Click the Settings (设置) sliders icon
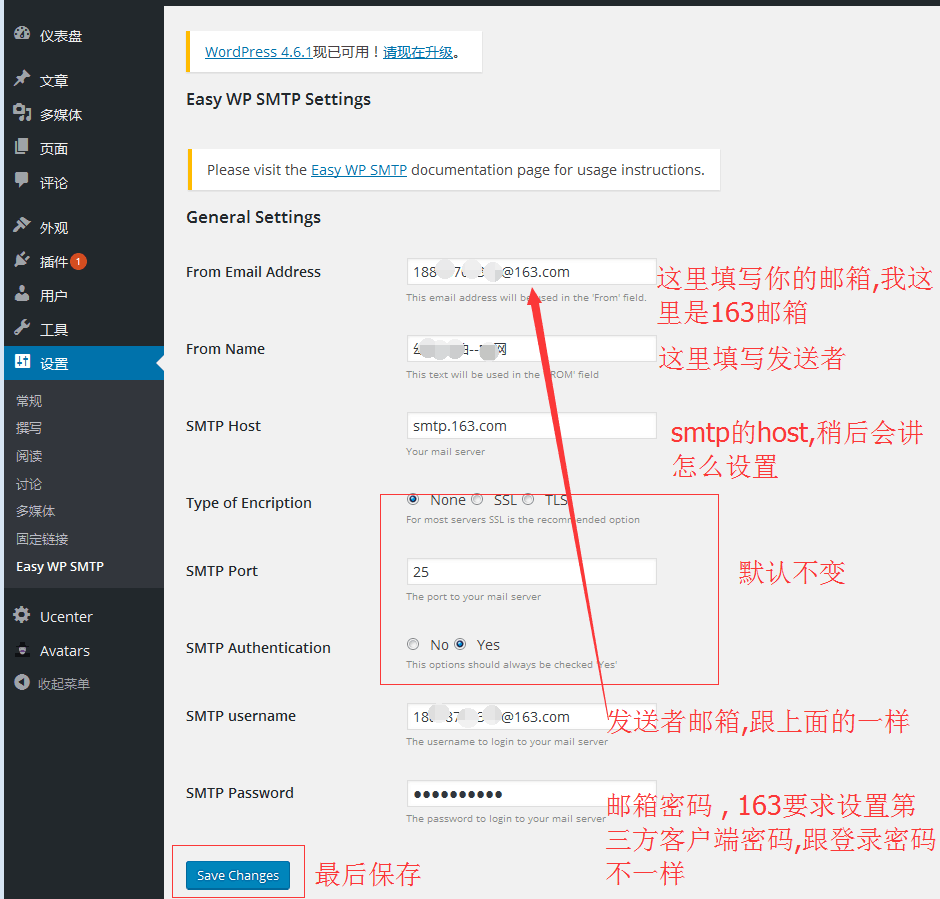Image resolution: width=940 pixels, height=899 pixels. [x=22, y=361]
